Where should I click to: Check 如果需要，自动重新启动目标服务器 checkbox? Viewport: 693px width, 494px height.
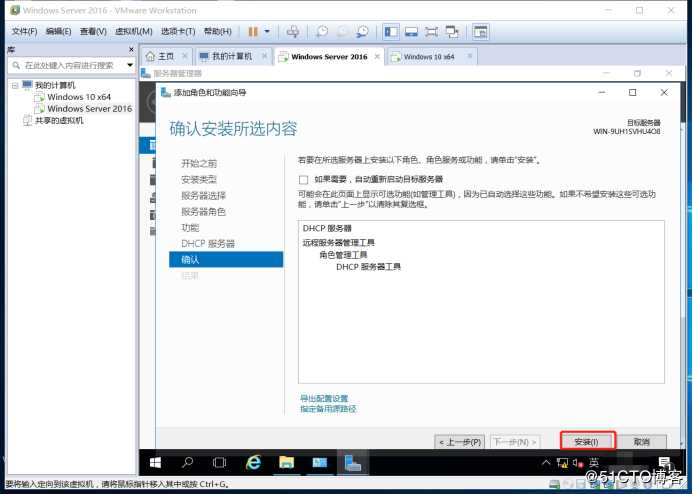303,179
